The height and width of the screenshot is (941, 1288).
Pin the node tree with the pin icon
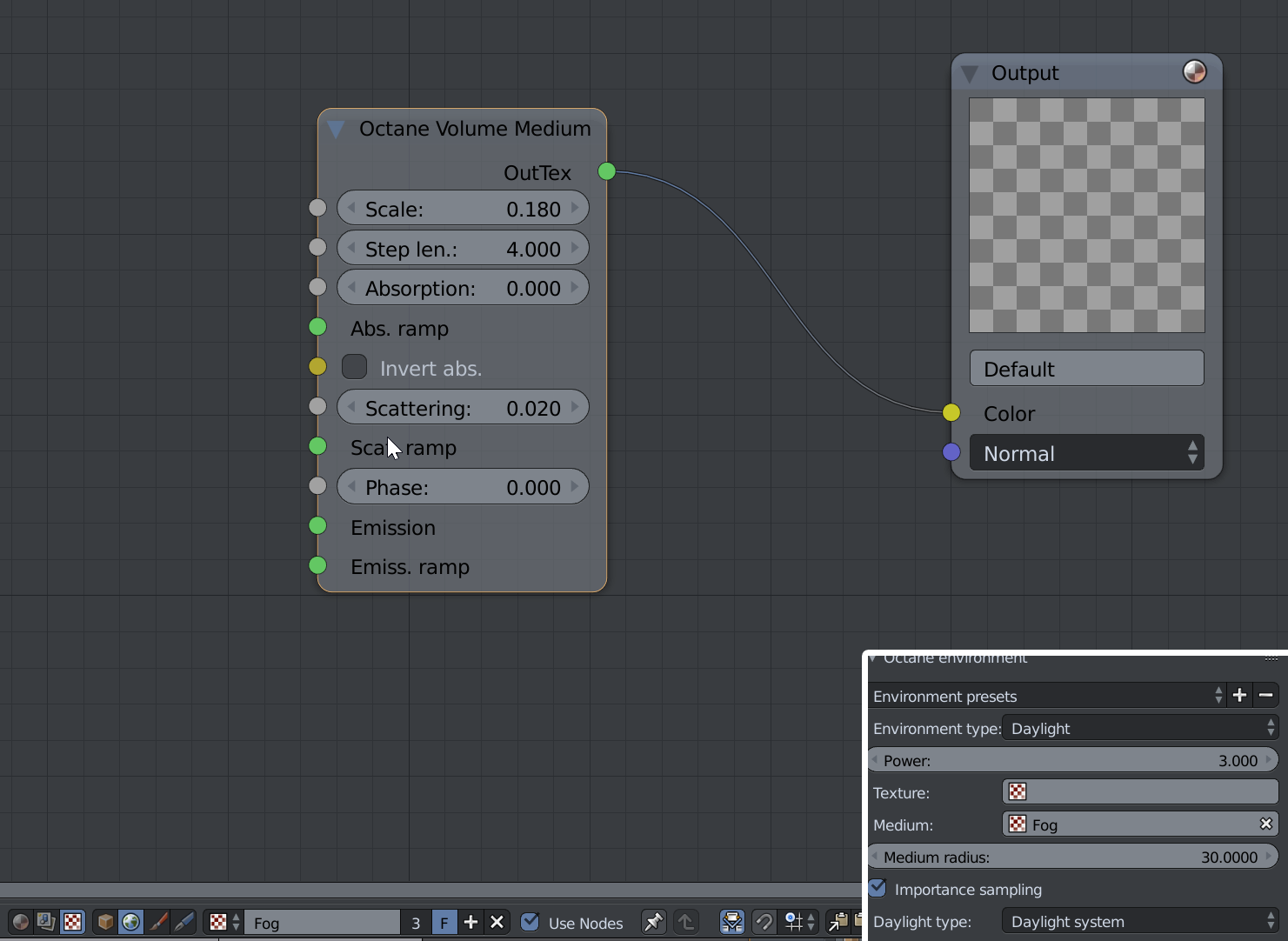653,922
